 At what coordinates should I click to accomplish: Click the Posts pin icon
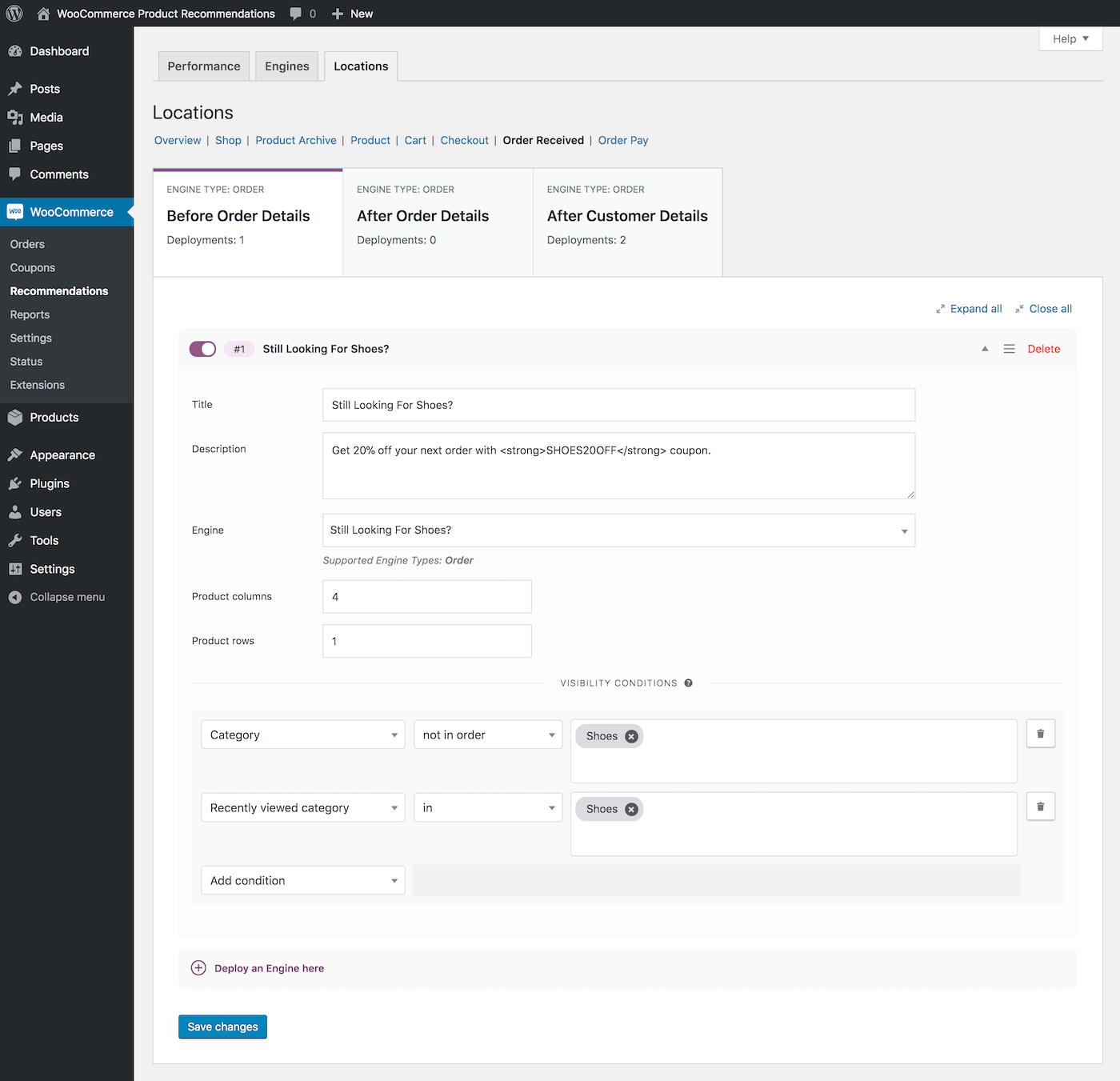(15, 89)
